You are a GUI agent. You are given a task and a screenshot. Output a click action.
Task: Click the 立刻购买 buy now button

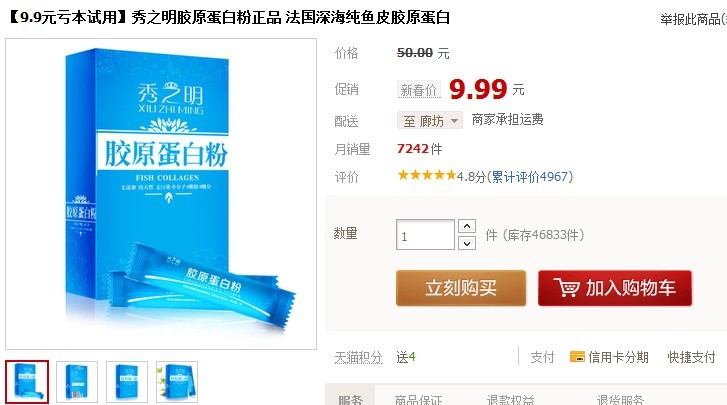point(461,288)
